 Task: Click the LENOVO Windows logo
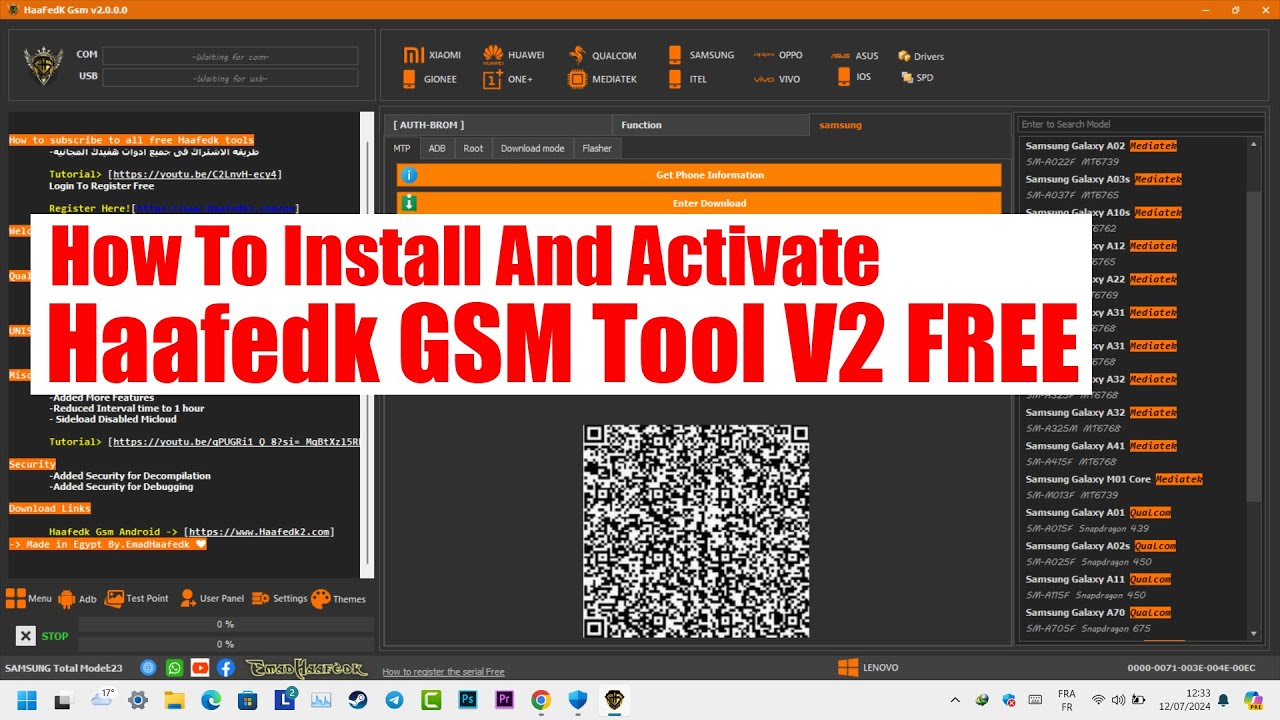coord(848,667)
